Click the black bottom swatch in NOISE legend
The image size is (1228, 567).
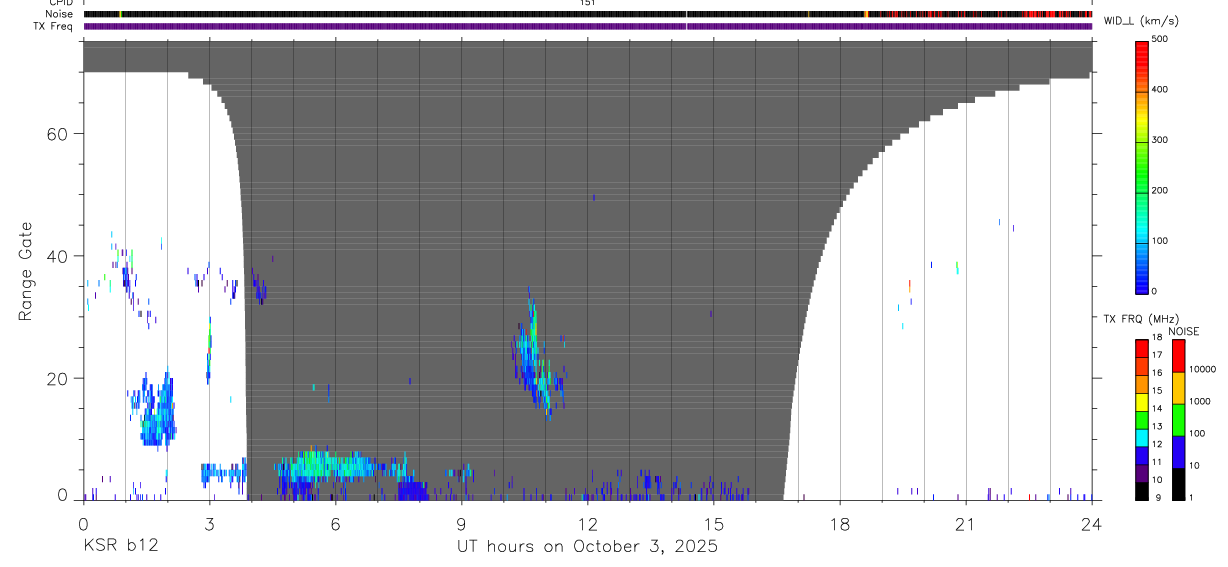1178,484
